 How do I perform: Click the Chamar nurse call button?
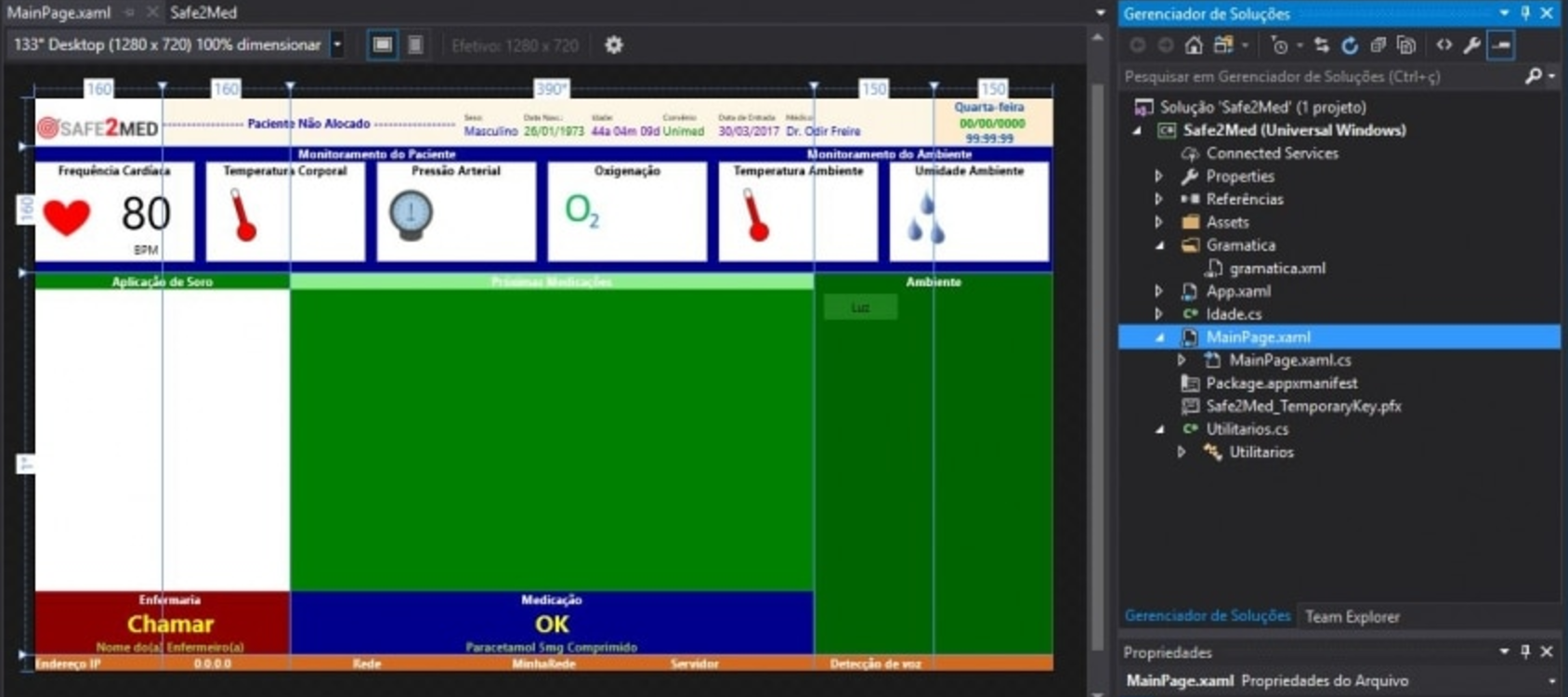[170, 624]
